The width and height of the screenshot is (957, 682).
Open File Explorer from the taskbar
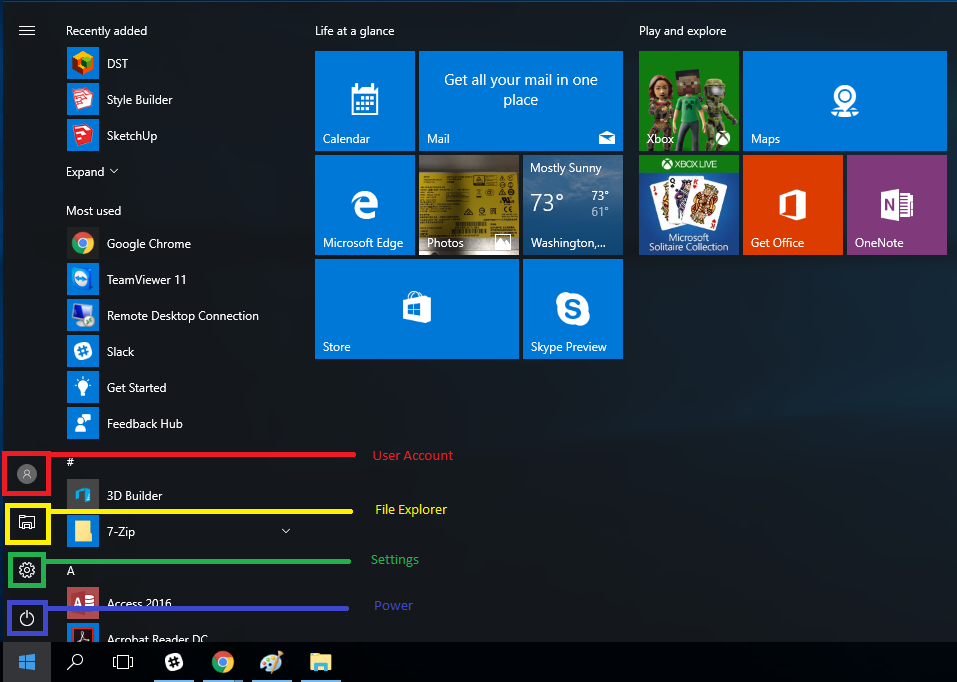[320, 662]
